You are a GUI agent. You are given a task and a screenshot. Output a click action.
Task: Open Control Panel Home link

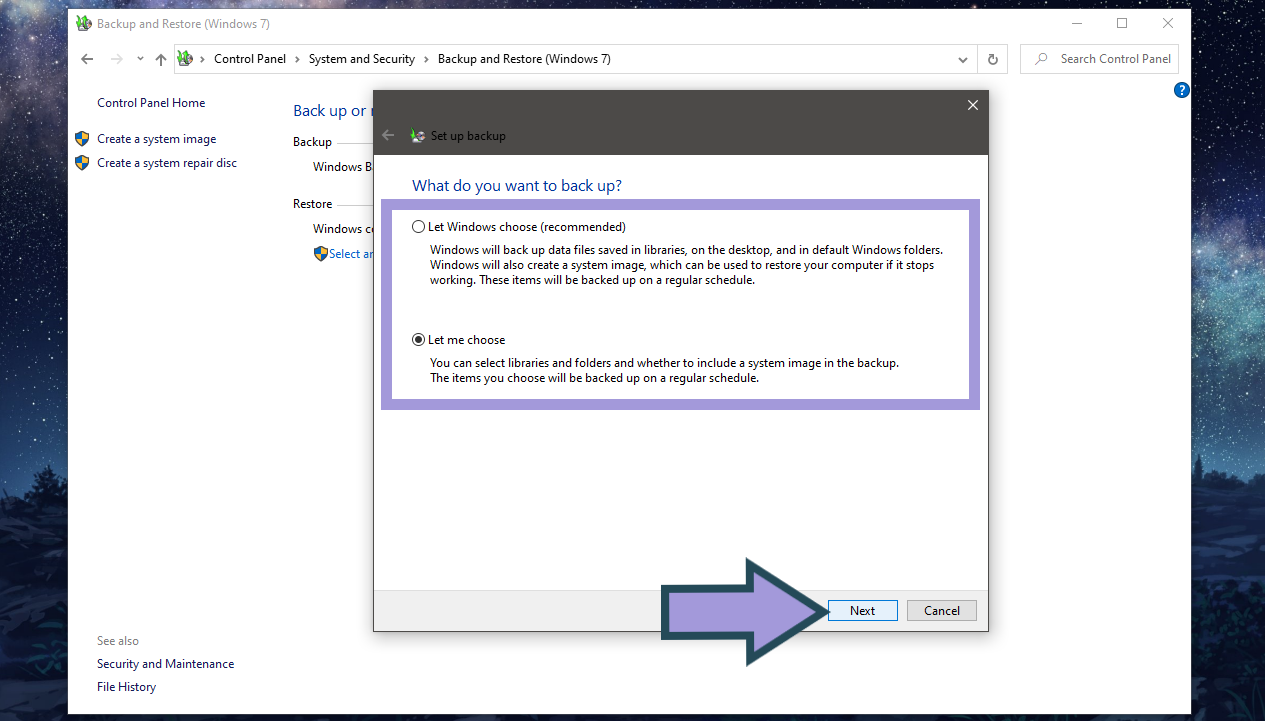(151, 103)
